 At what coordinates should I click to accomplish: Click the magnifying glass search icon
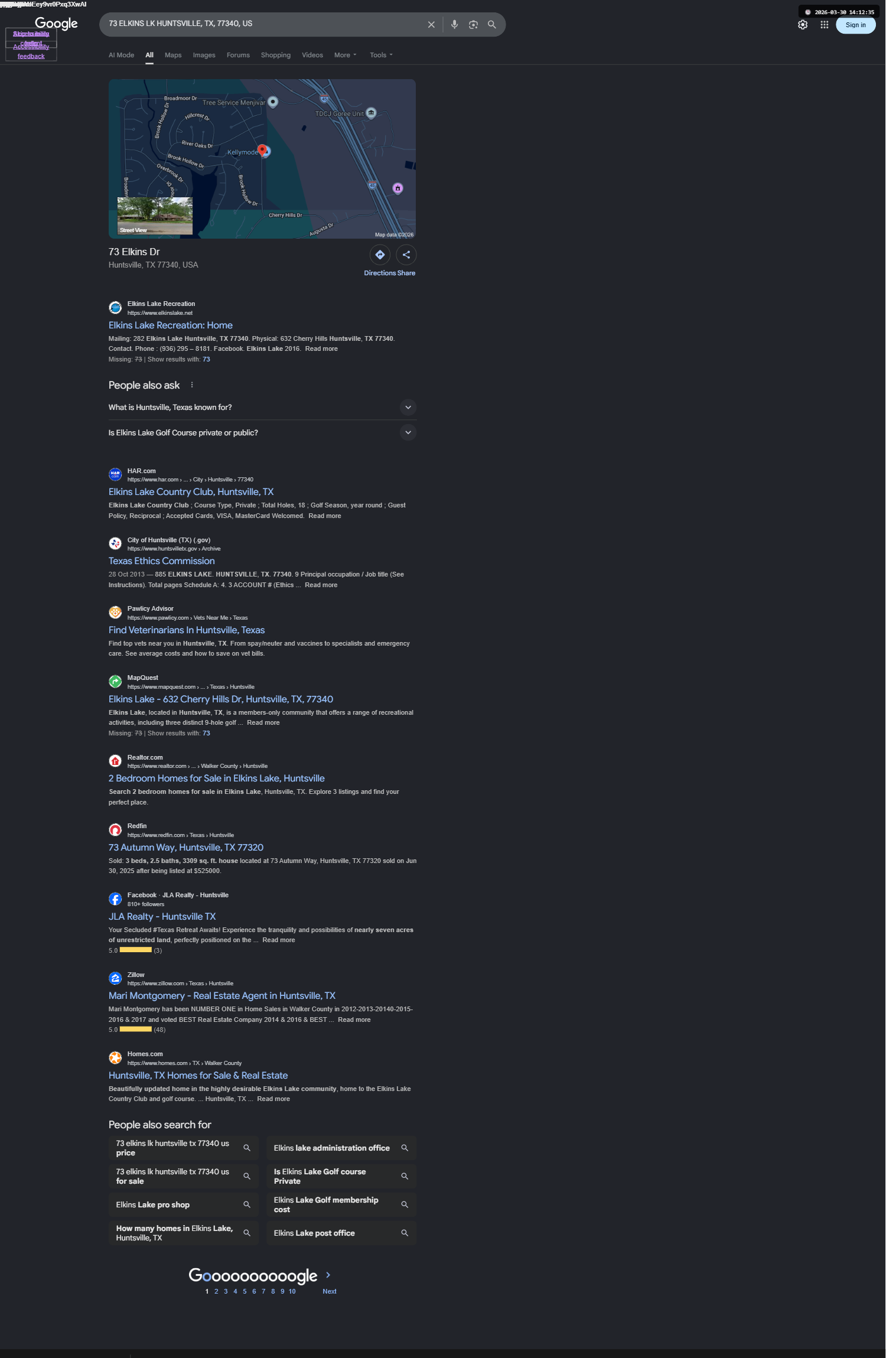[491, 25]
